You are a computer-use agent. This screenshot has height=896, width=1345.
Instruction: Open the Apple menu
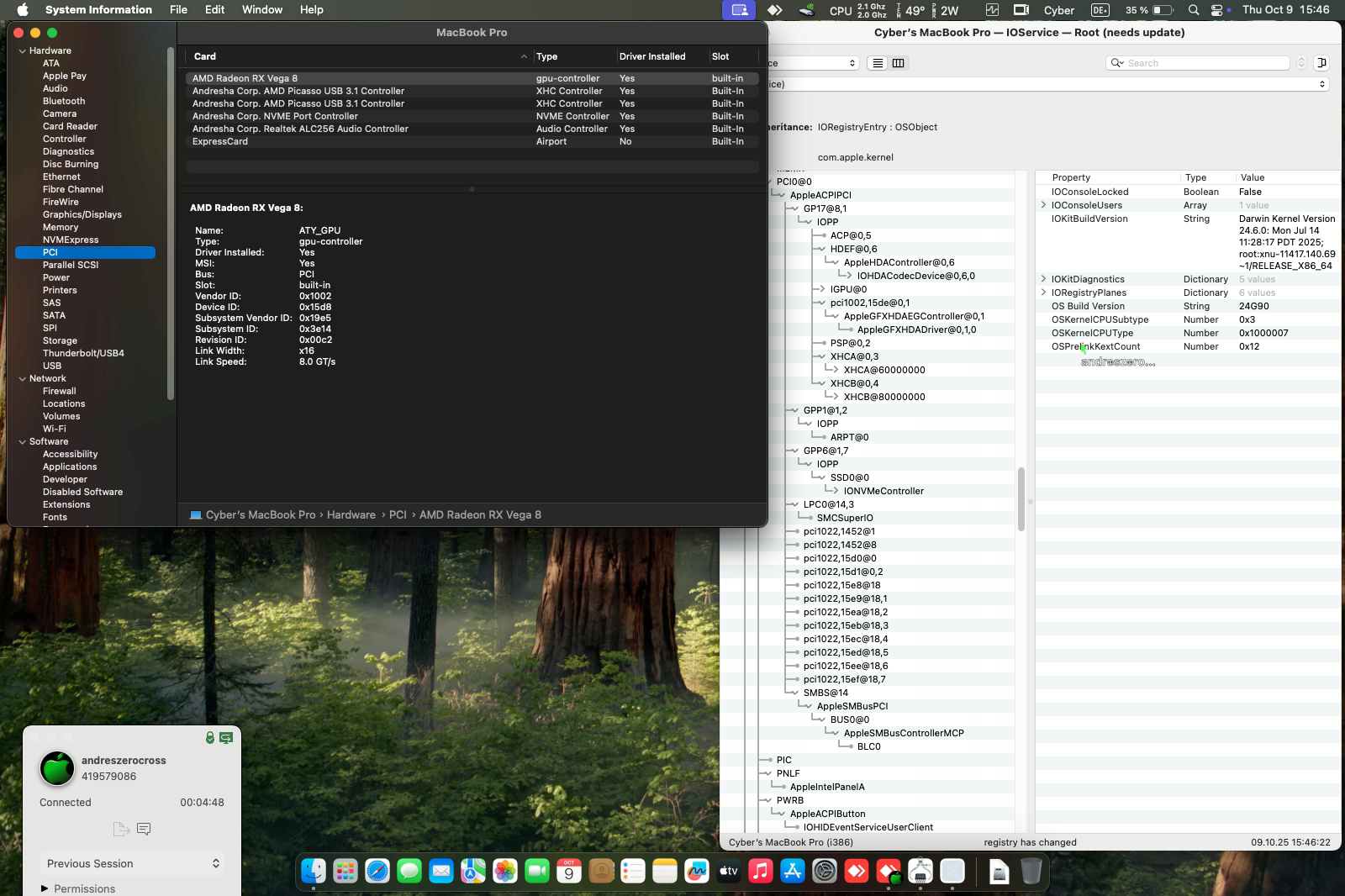tap(23, 10)
